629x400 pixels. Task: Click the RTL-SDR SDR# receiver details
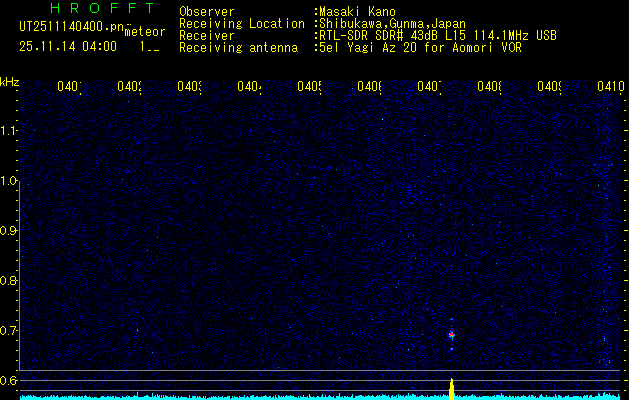[x=438, y=36]
